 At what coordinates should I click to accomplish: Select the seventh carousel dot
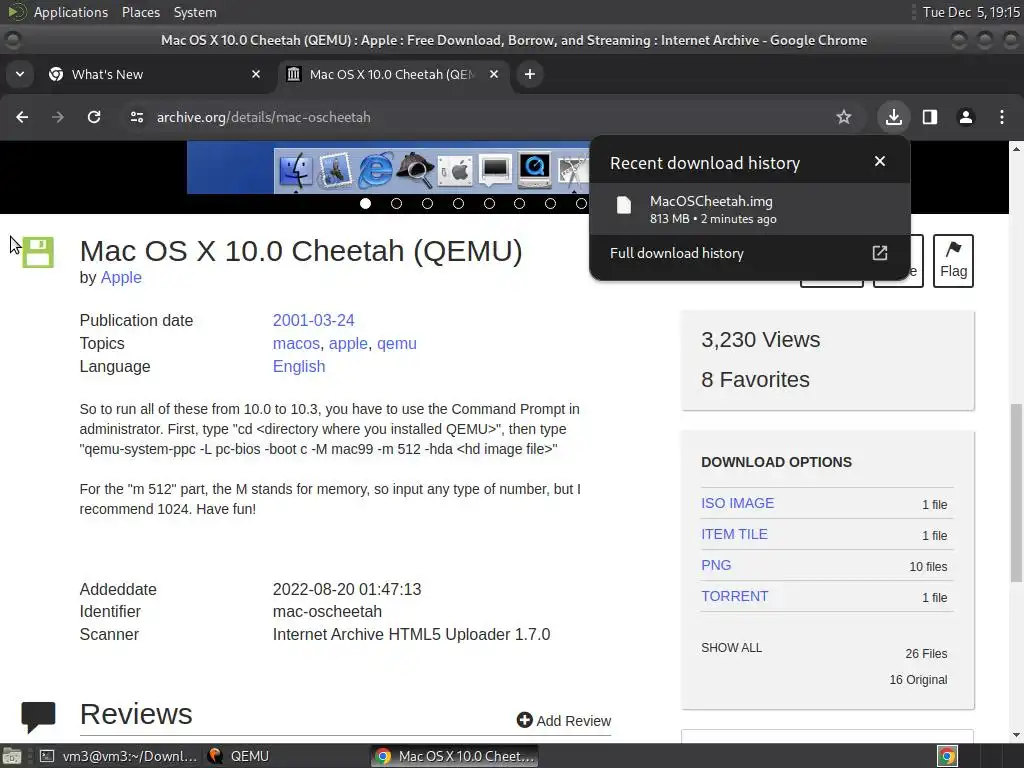551,204
